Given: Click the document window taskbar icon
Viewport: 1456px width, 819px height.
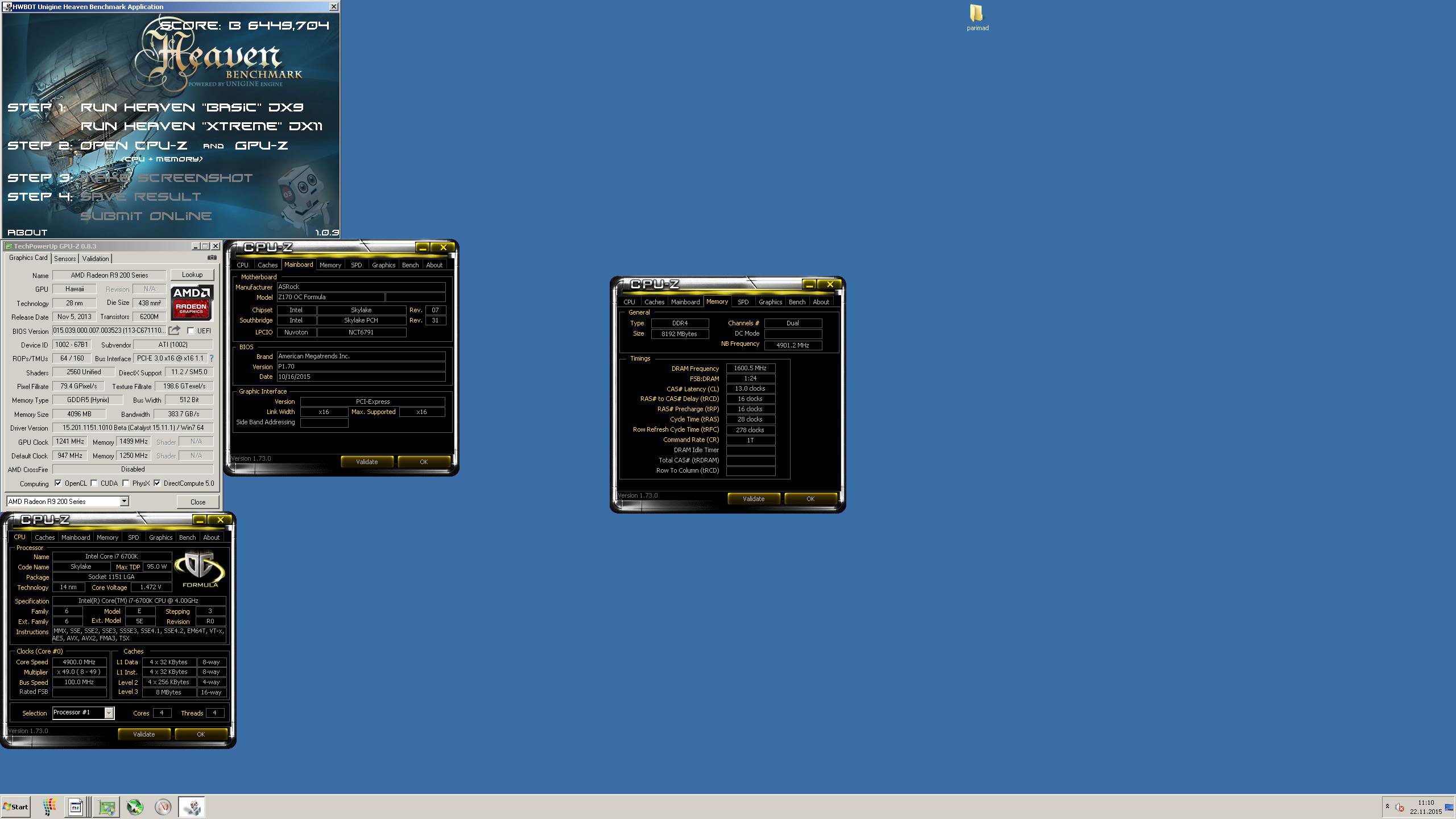Looking at the screenshot, I should pyautogui.click(x=76, y=806).
